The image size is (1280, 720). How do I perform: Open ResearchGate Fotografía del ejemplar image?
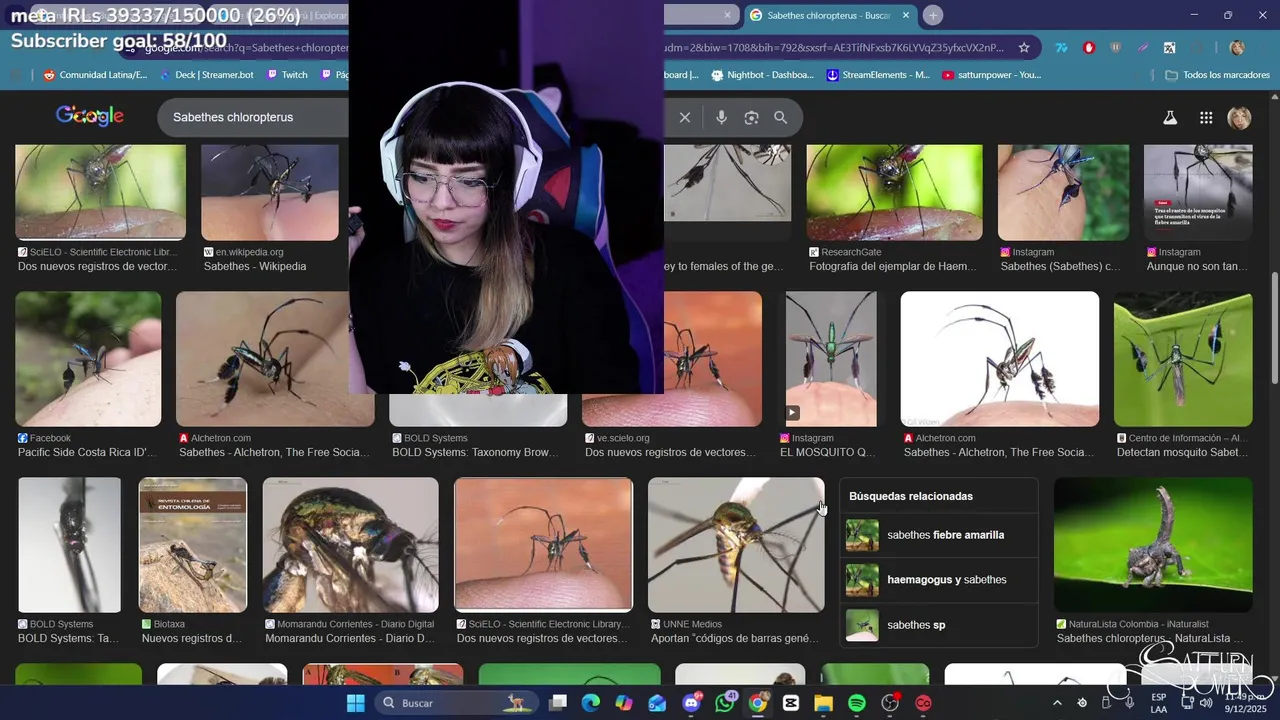point(895,192)
